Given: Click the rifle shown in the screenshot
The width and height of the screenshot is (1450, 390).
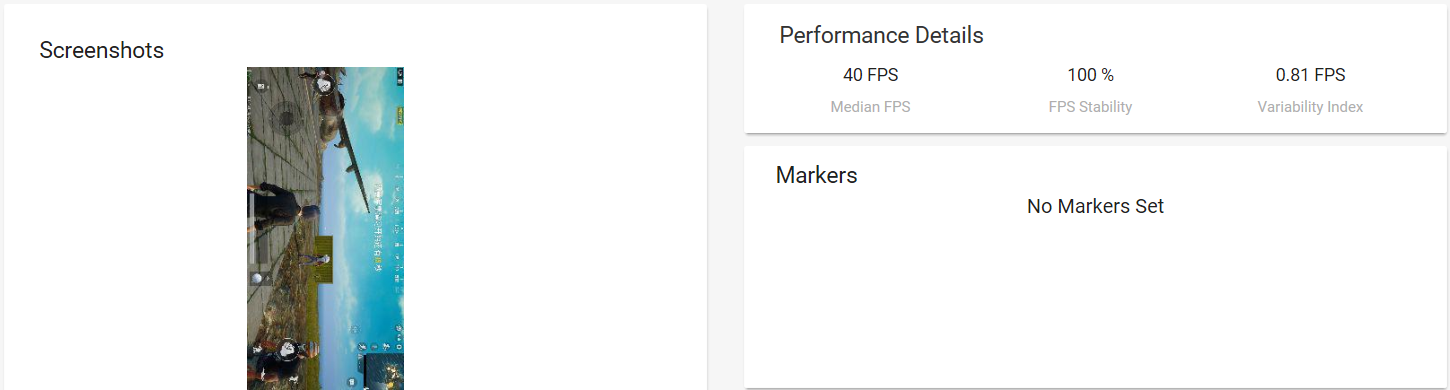Looking at the screenshot, I should (355, 145).
